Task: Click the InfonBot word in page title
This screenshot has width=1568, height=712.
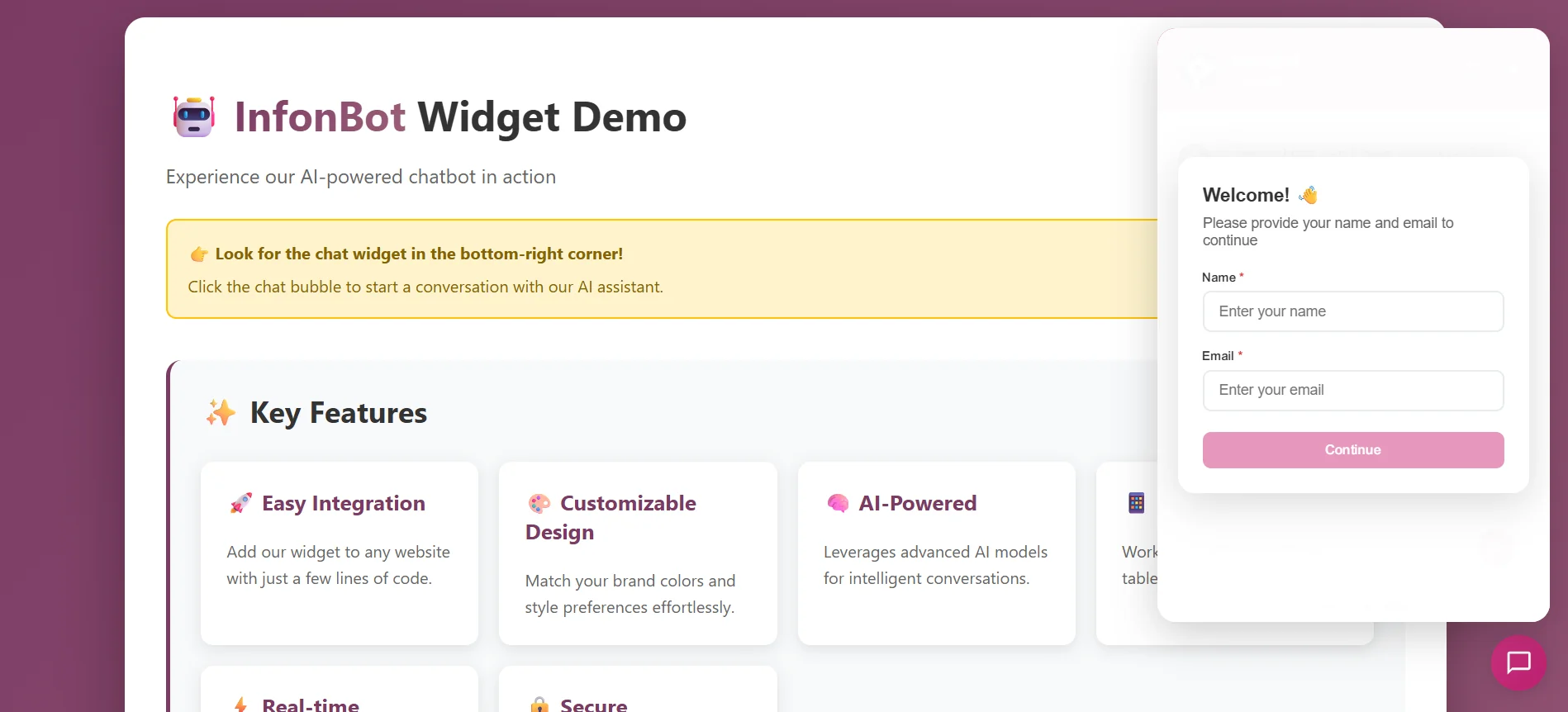Action: [x=320, y=116]
